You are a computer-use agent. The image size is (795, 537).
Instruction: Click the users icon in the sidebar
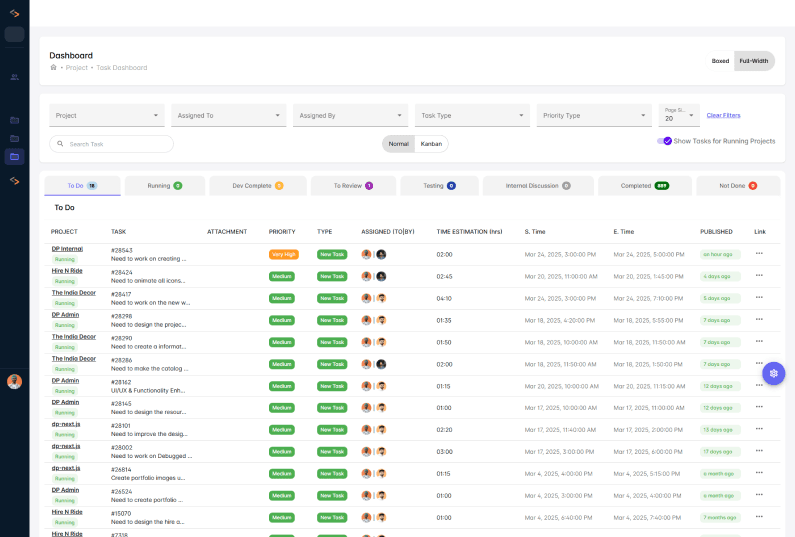point(14,76)
